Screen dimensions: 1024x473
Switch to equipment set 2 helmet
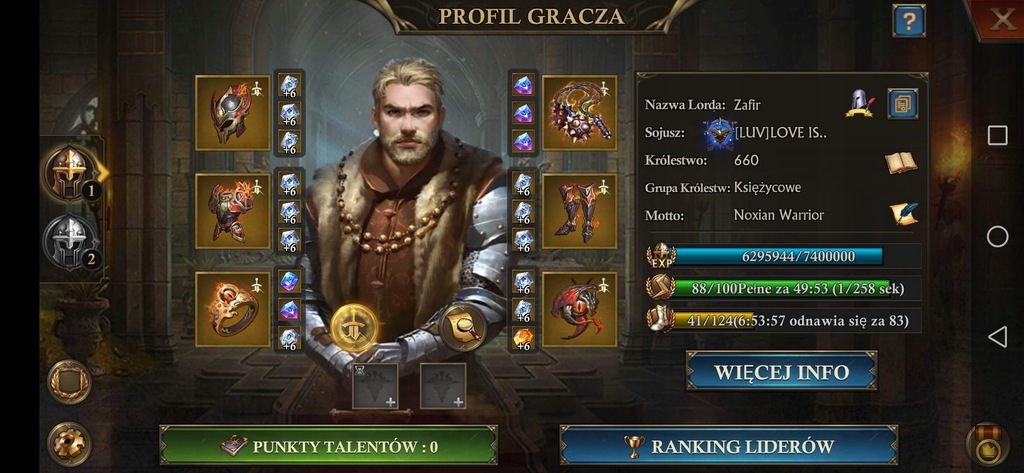(72, 242)
